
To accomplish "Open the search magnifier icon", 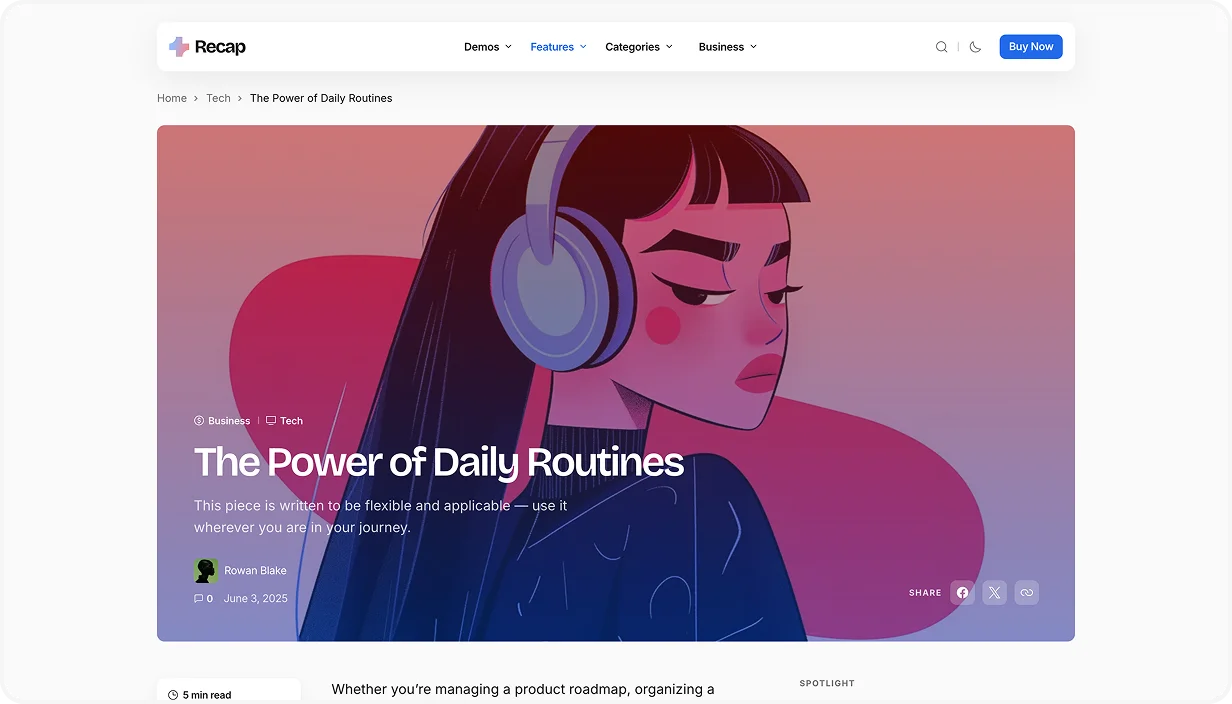I will coord(941,47).
